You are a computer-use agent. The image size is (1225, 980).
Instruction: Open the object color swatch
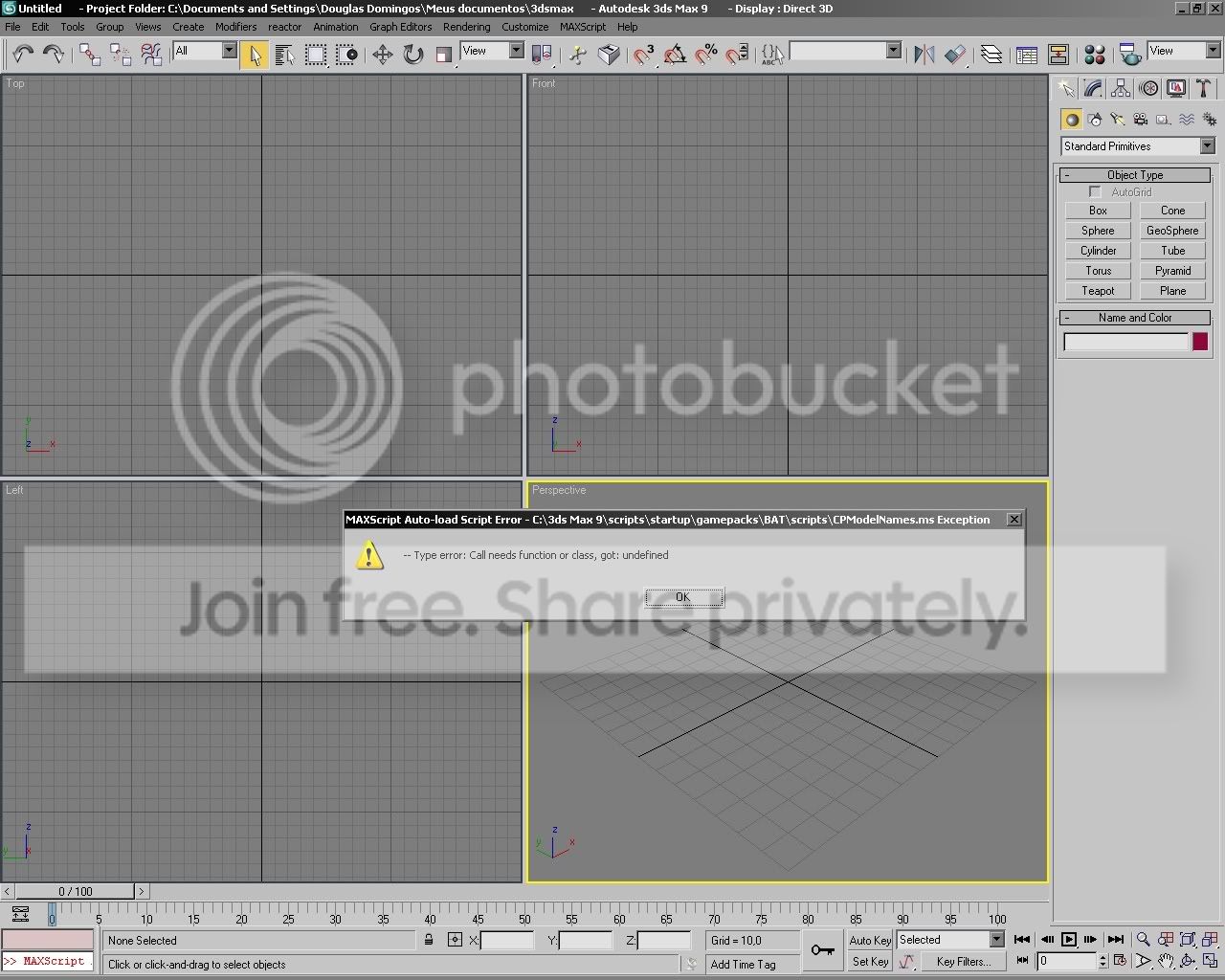(x=1200, y=342)
